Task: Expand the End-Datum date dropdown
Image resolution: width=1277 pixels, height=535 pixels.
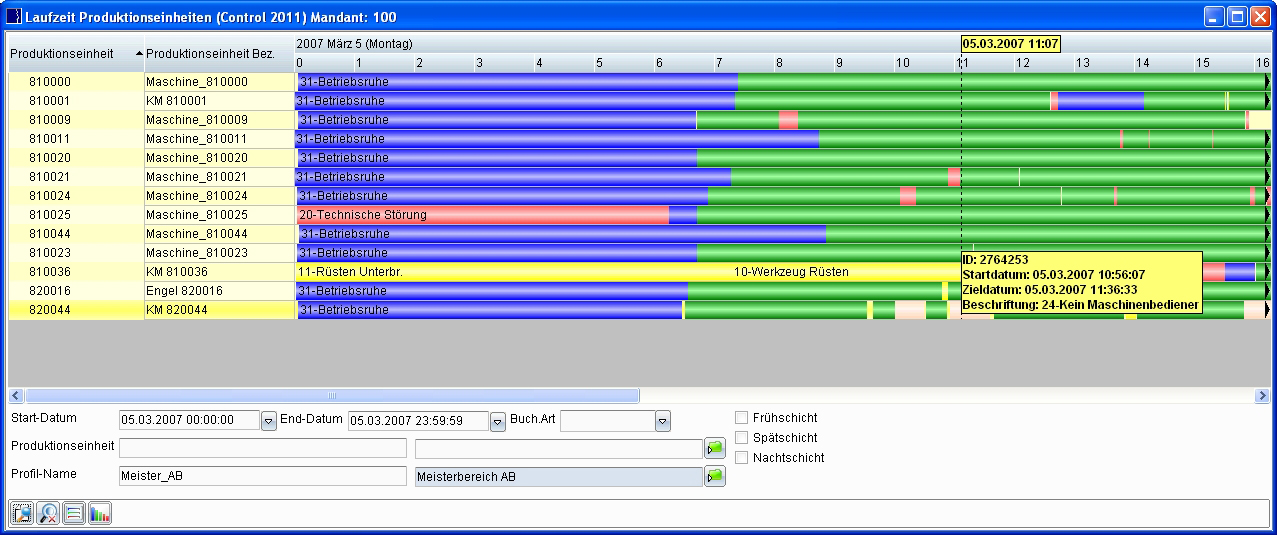Action: (498, 421)
